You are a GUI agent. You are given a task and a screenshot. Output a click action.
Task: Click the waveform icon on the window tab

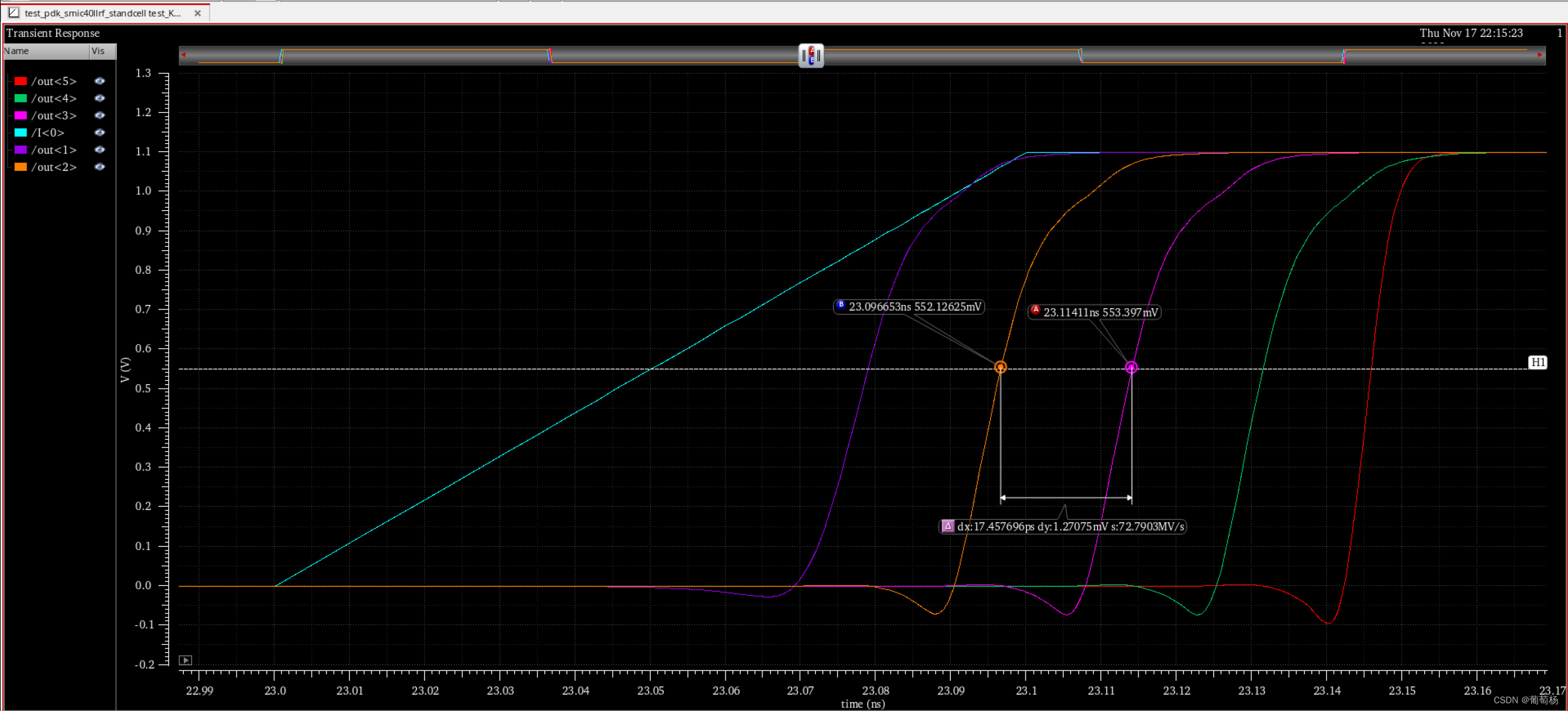(14, 12)
